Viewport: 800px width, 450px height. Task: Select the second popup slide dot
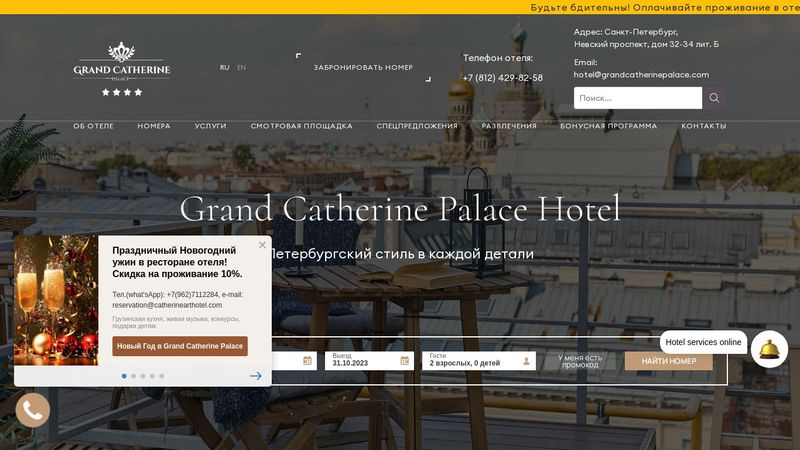pyautogui.click(x=134, y=376)
